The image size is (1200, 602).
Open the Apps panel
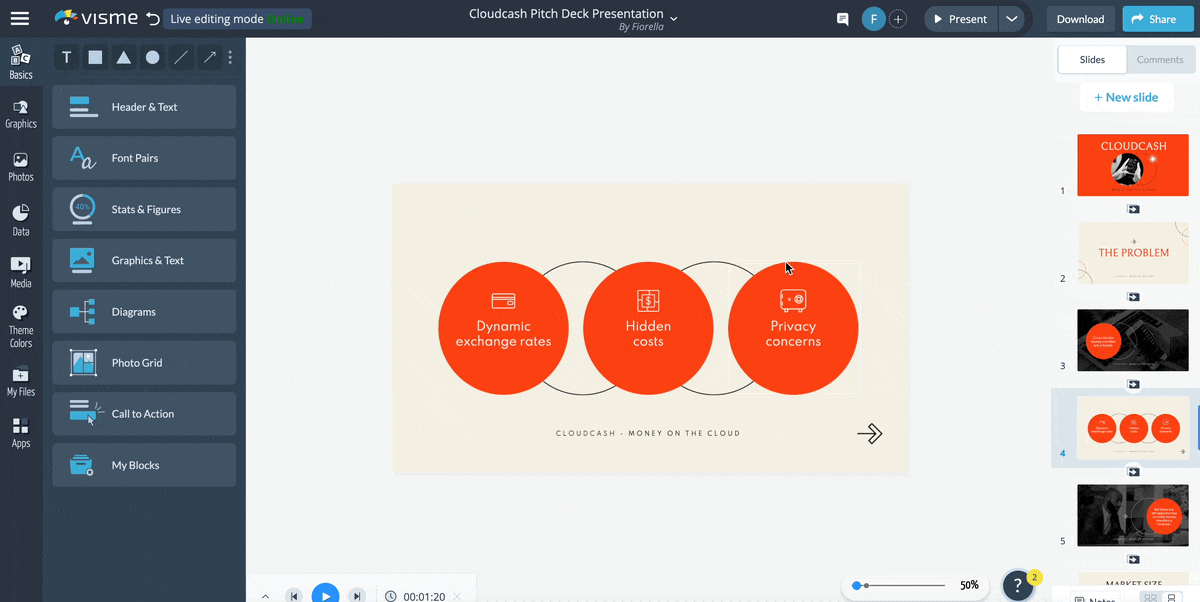click(21, 432)
